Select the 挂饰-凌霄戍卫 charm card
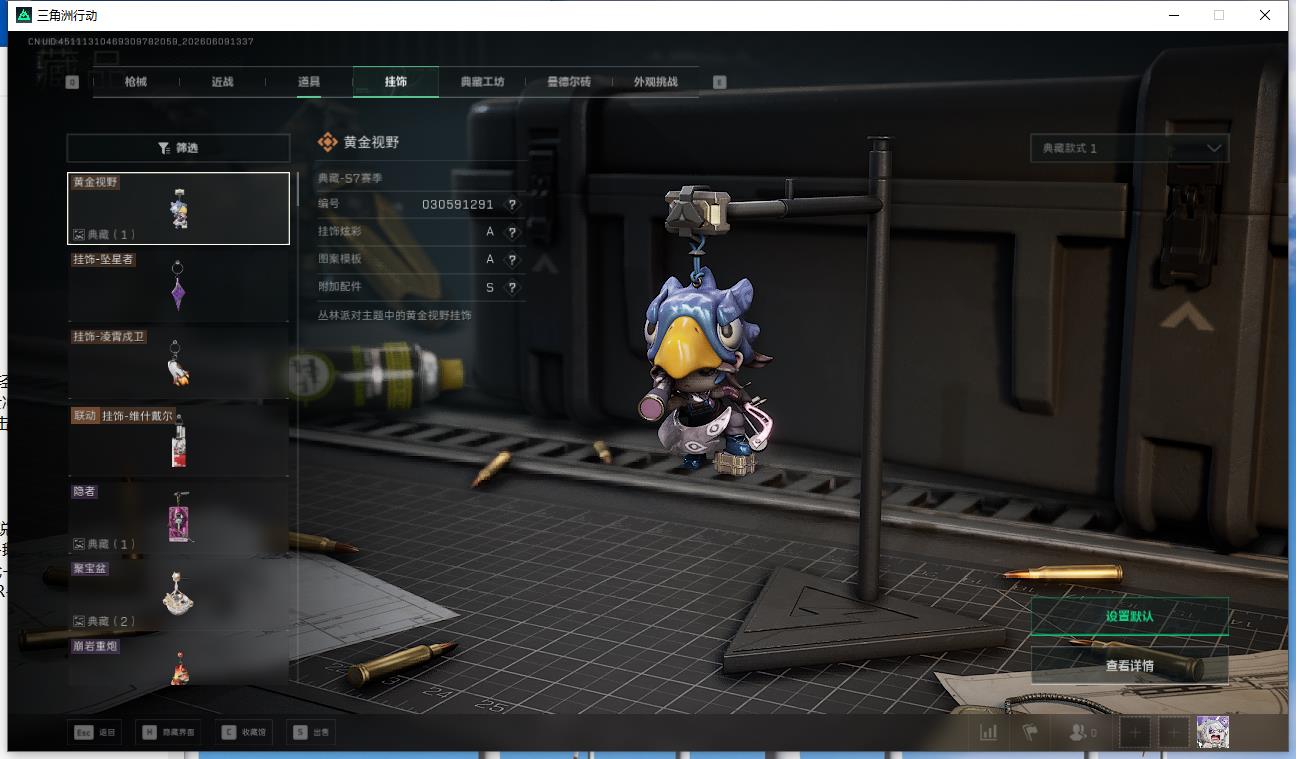Image resolution: width=1296 pixels, height=759 pixels. 178,363
